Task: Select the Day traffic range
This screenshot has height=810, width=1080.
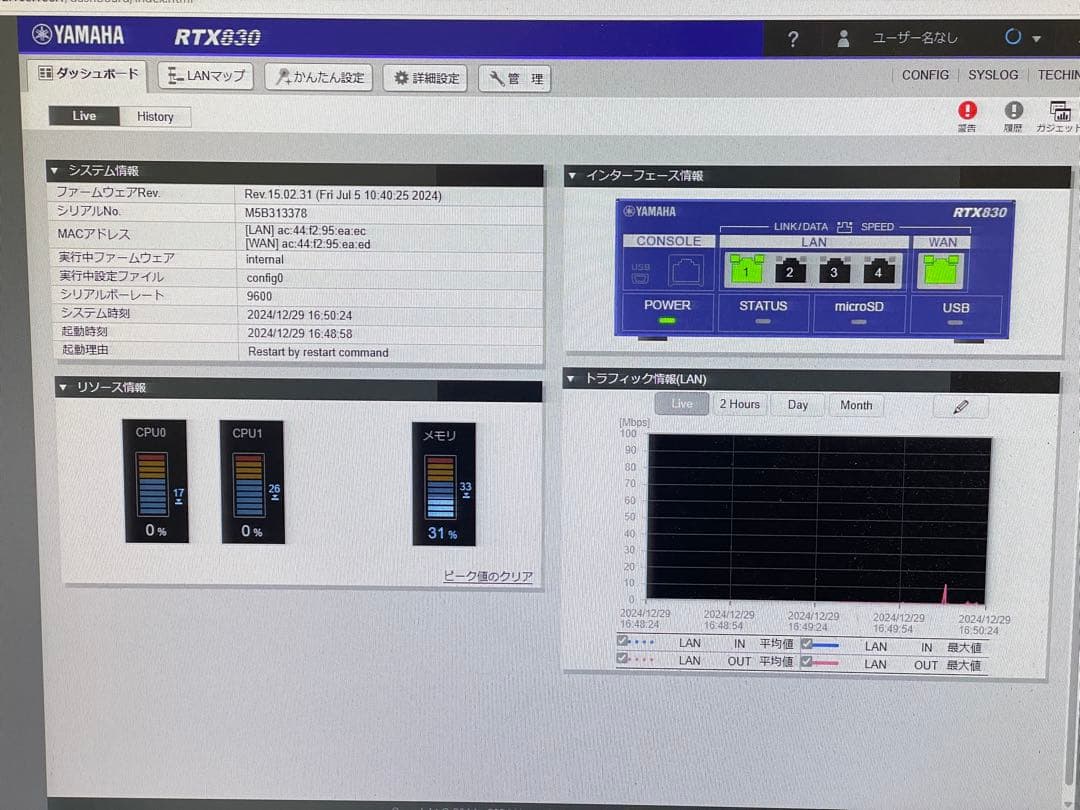Action: [798, 405]
